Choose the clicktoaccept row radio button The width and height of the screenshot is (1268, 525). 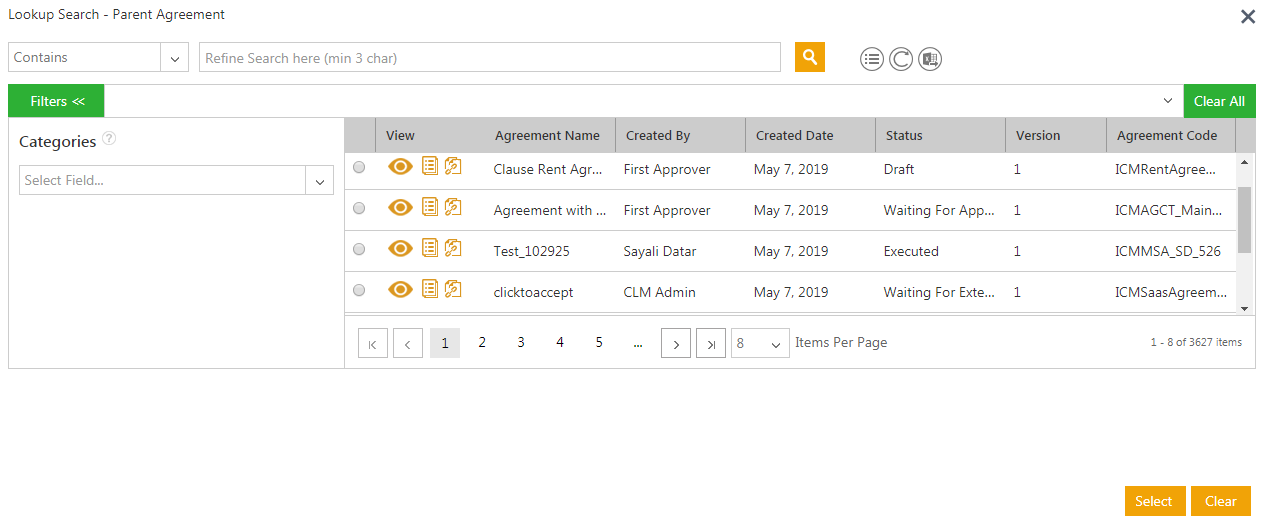[x=359, y=290]
